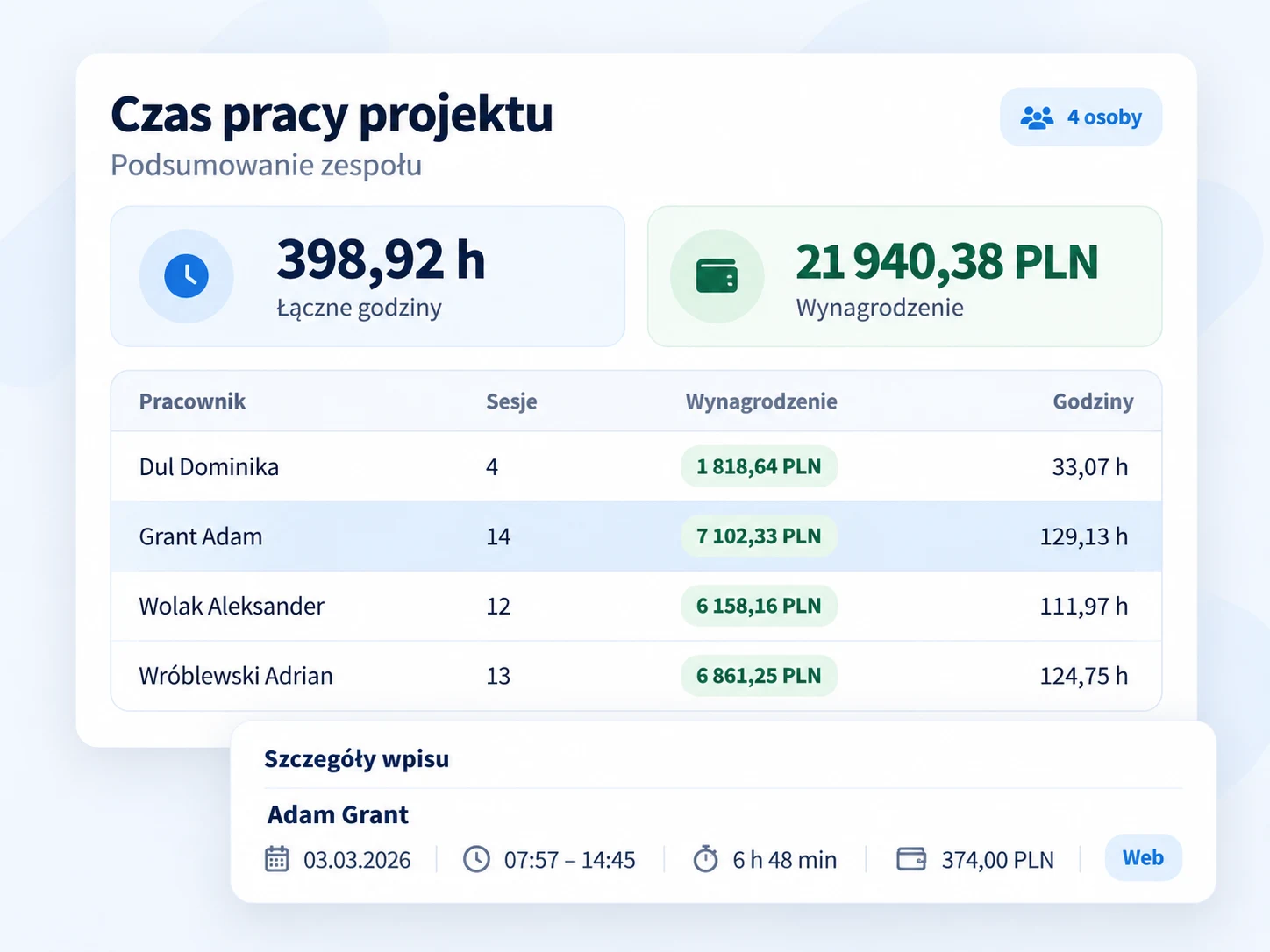Click the session count 14 for Grant Adam
The width and height of the screenshot is (1270, 952).
498,536
